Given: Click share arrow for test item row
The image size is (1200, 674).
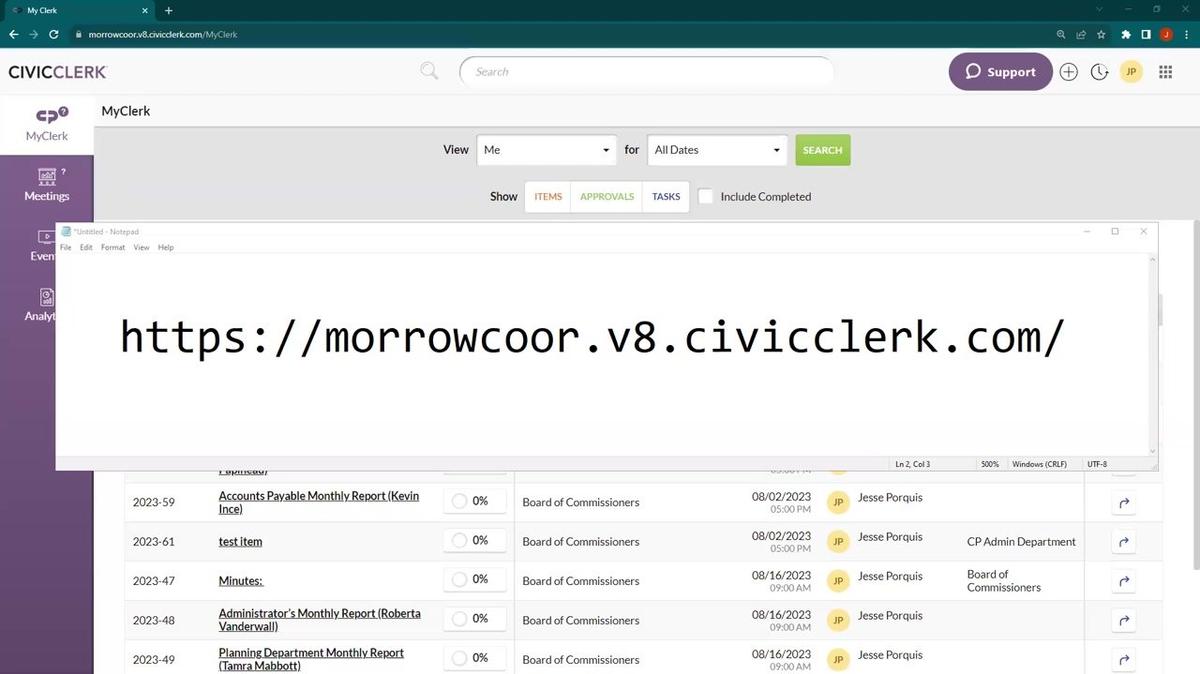Looking at the screenshot, I should pos(1124,542).
